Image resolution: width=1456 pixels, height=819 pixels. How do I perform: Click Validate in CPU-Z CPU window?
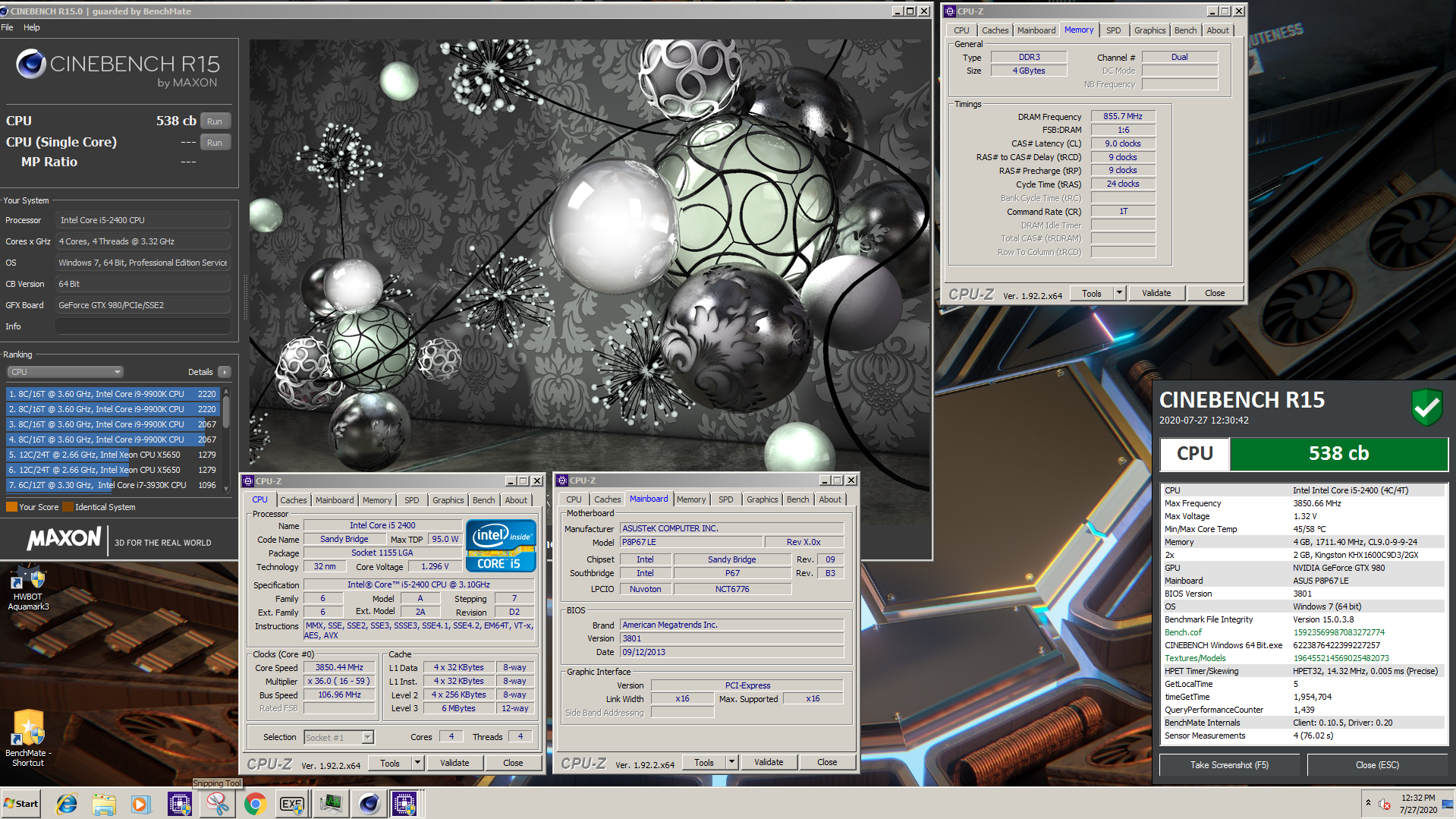point(454,763)
